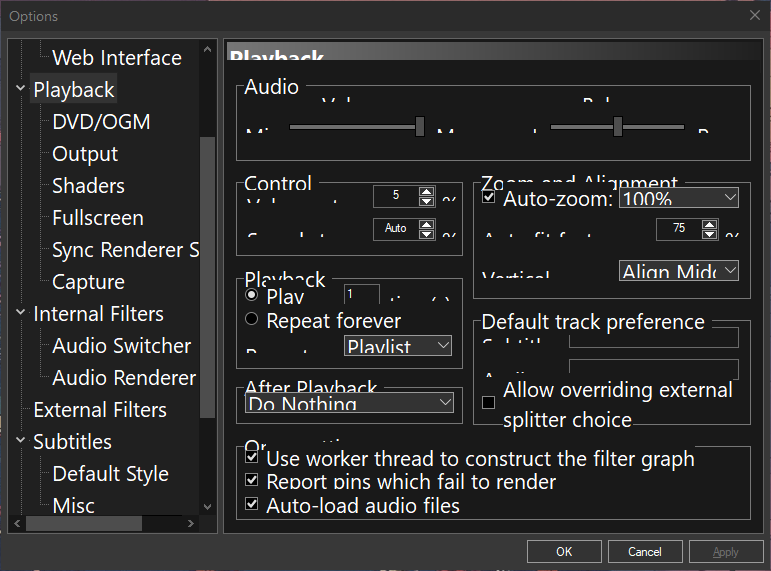Select the Repeat forever radio button
Viewport: 771px width, 571px height.
(251, 319)
